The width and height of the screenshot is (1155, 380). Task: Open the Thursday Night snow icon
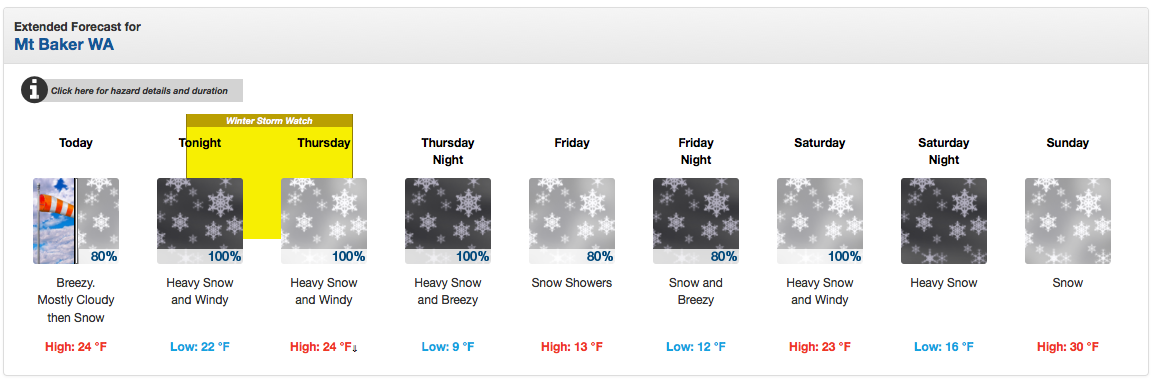point(448,221)
